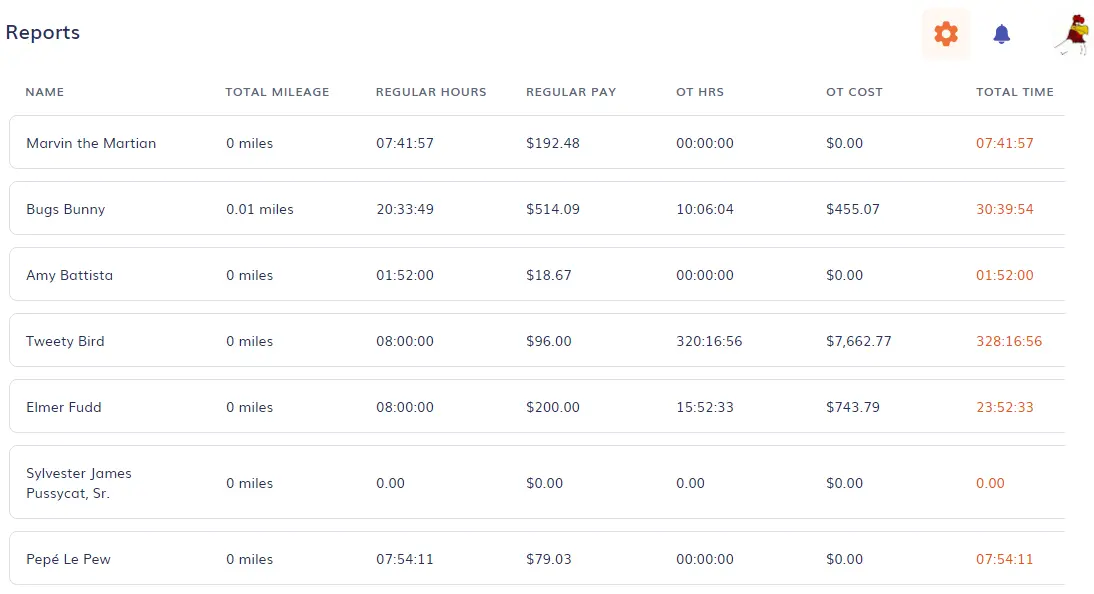Sort by REGULAR PAY column header
The width and height of the screenshot is (1094, 594).
[571, 92]
